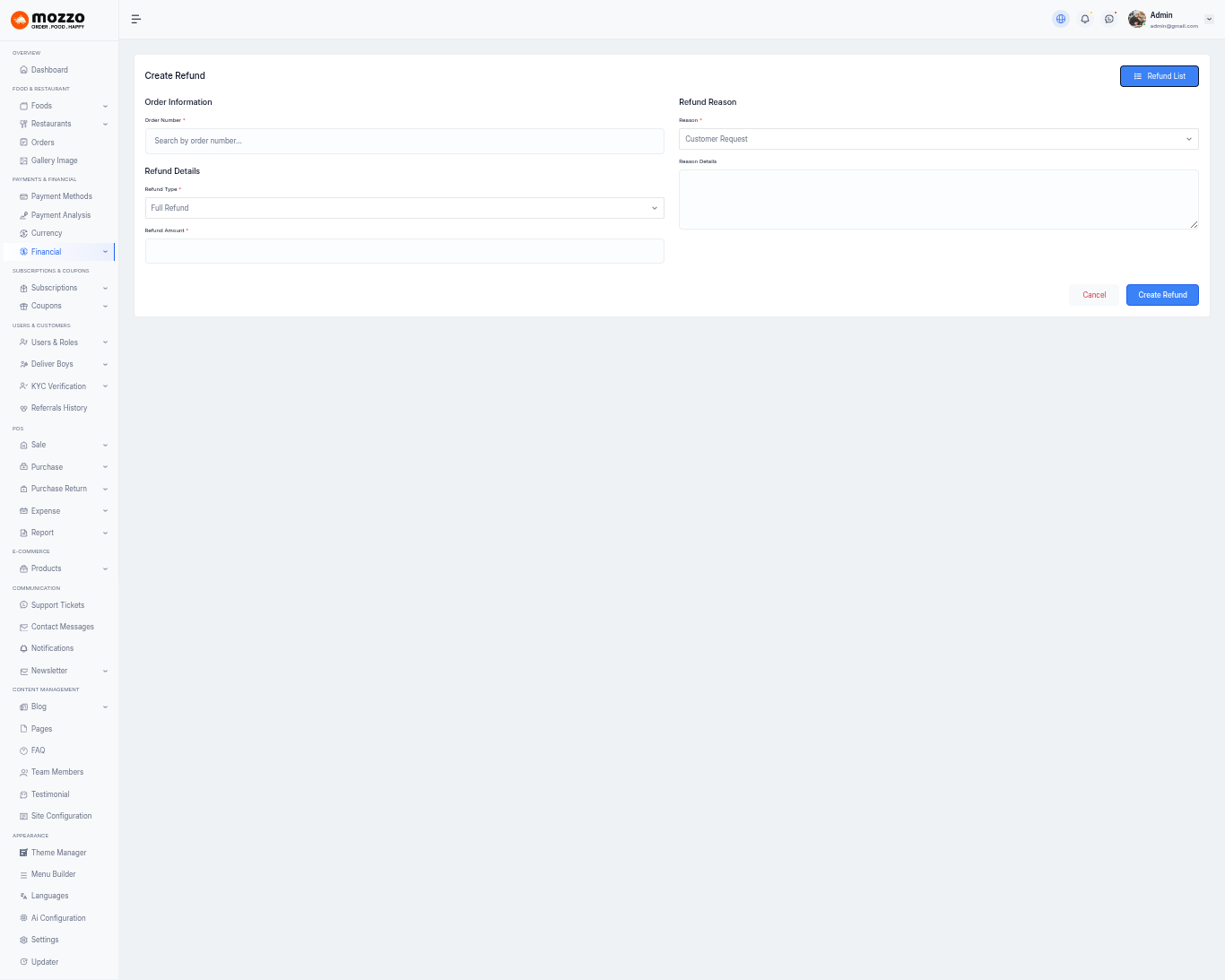The height and width of the screenshot is (980, 1225).
Task: Expand the Foods submenu in sidebar
Action: 105,106
